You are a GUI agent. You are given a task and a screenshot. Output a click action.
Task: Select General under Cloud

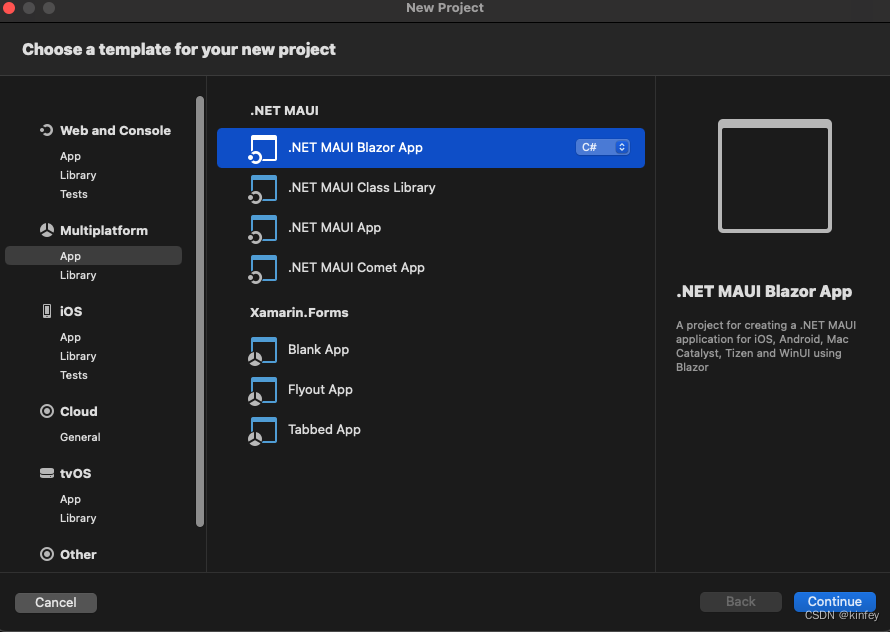[x=80, y=437]
